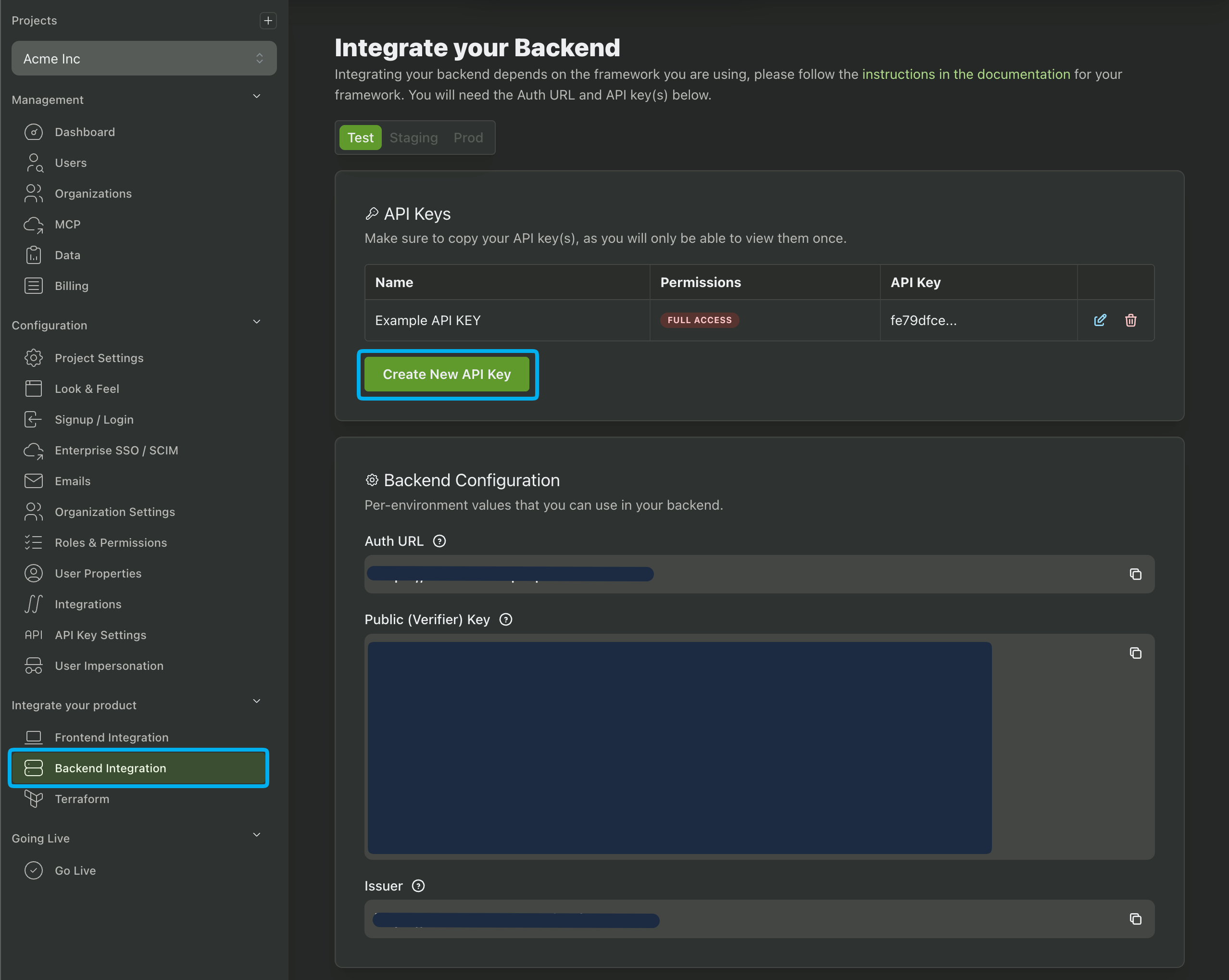Switch to the Staging environment tab
The height and width of the screenshot is (980, 1229).
(x=414, y=138)
